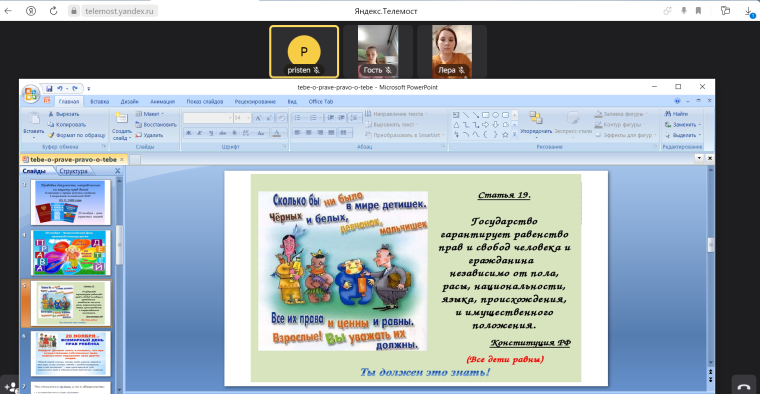The height and width of the screenshot is (394, 760).
Task: Toggle underline text formatting
Action: pos(210,133)
